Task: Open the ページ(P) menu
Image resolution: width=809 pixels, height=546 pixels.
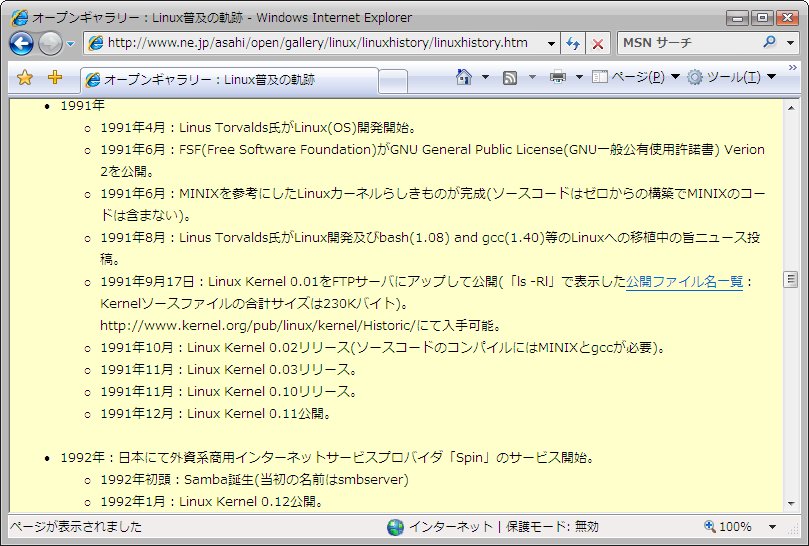Action: [636, 77]
